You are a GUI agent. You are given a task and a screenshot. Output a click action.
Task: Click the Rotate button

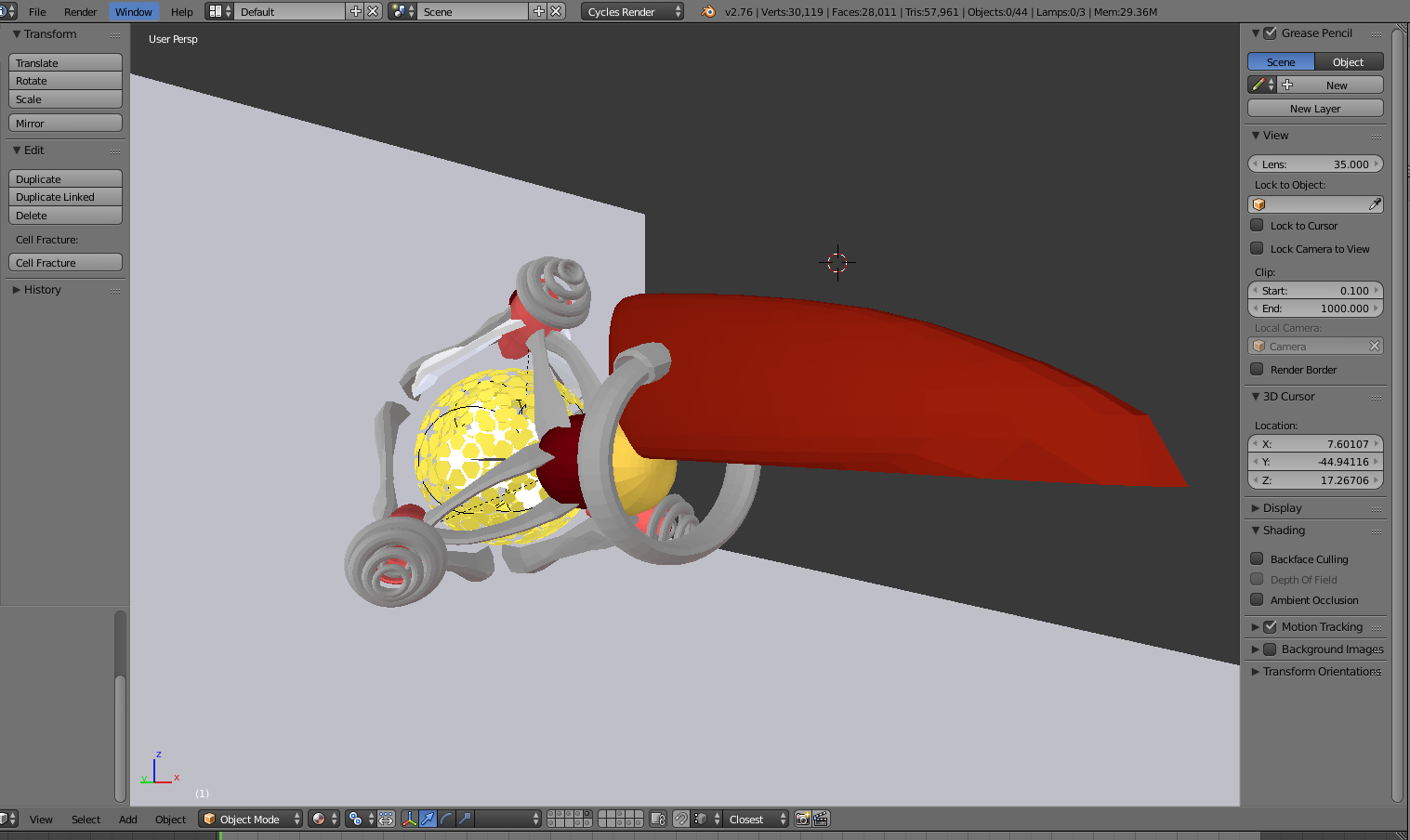tap(65, 81)
